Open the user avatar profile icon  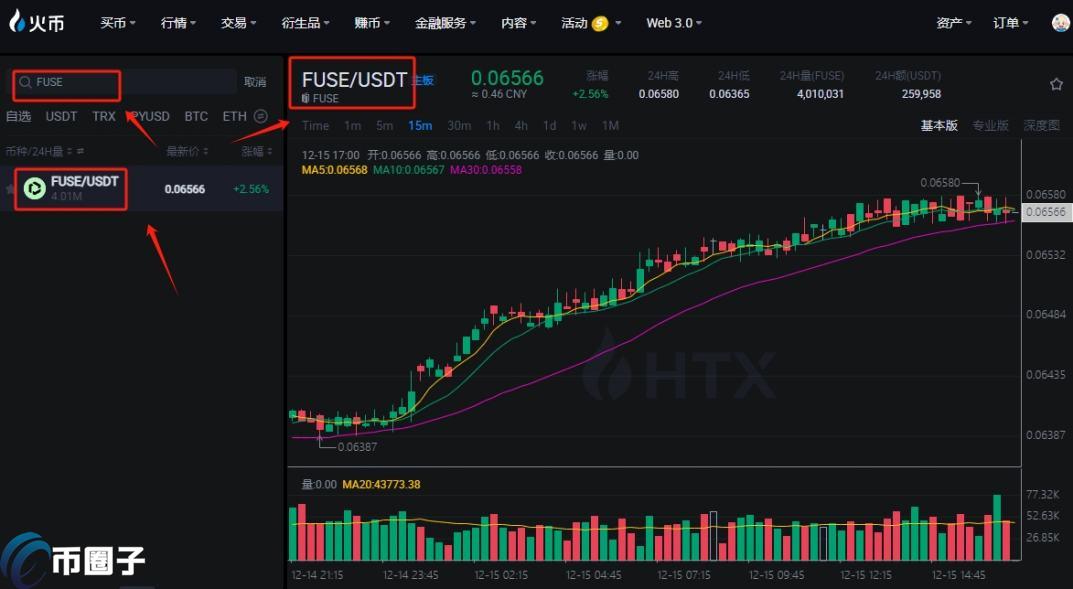[1060, 21]
